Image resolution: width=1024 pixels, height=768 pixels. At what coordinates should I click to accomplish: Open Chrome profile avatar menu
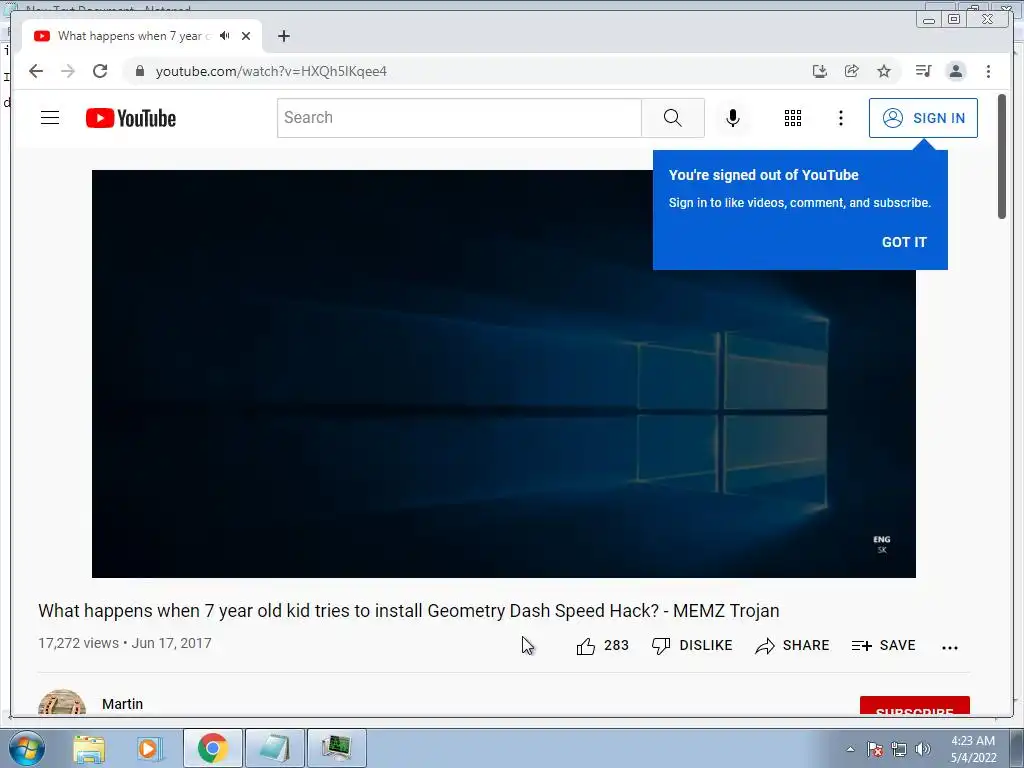[x=955, y=71]
